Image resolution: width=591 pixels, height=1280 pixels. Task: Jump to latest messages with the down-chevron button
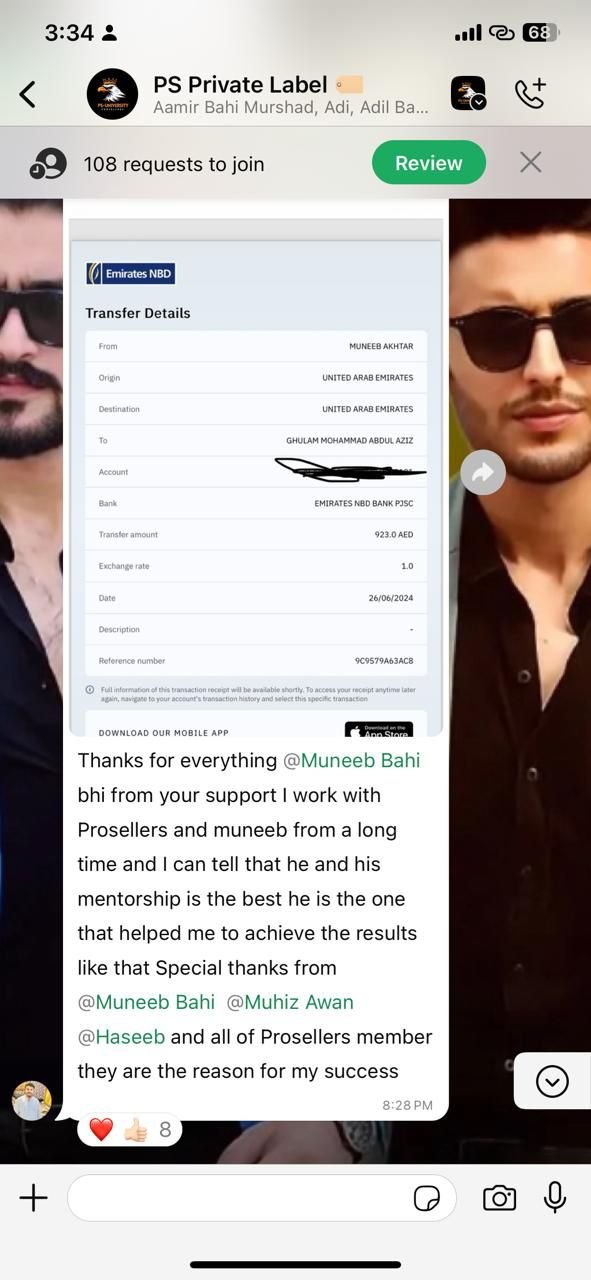tap(552, 1081)
